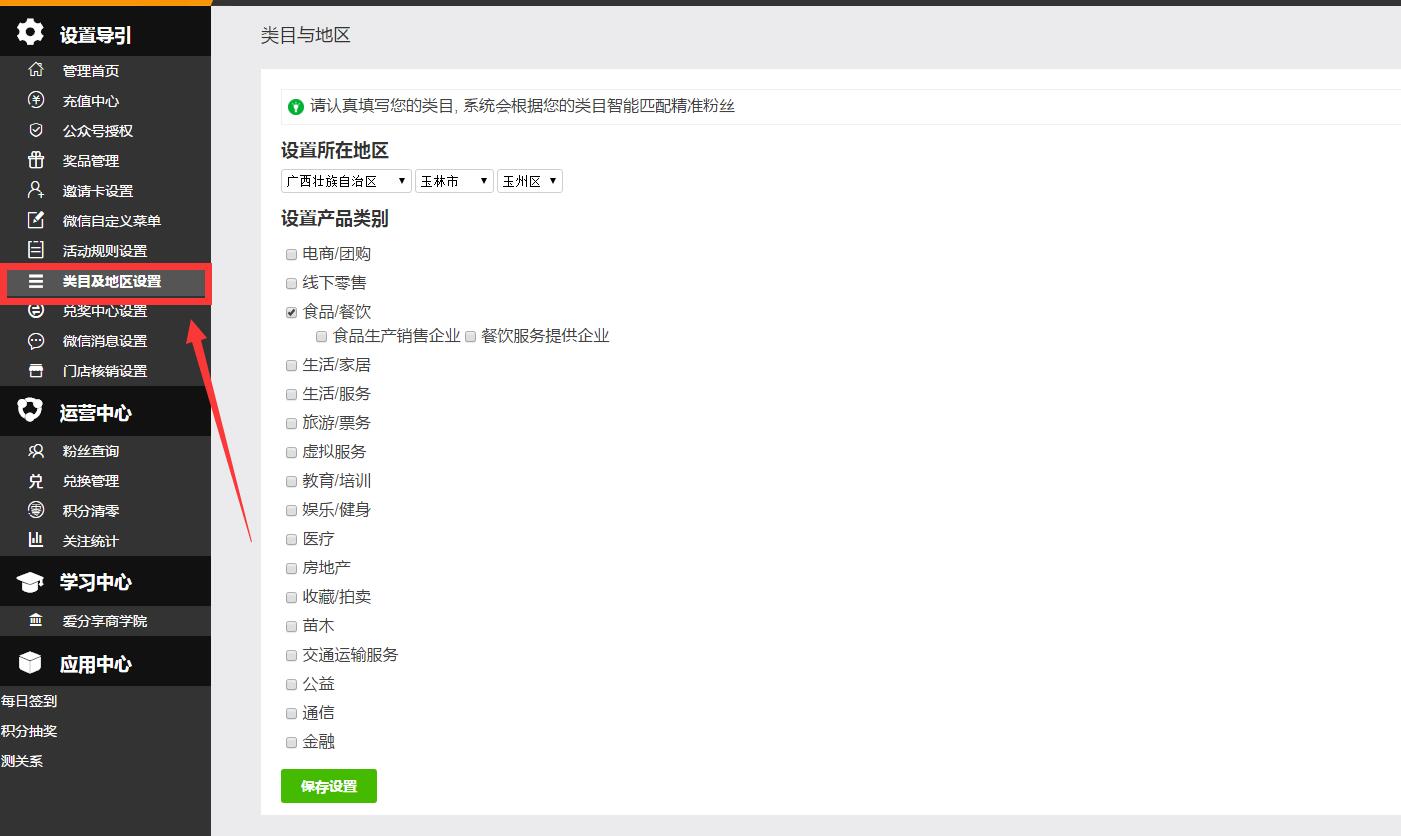Click the chat bubble icon for 微信消息设置
The width and height of the screenshot is (1401, 836).
tap(36, 341)
